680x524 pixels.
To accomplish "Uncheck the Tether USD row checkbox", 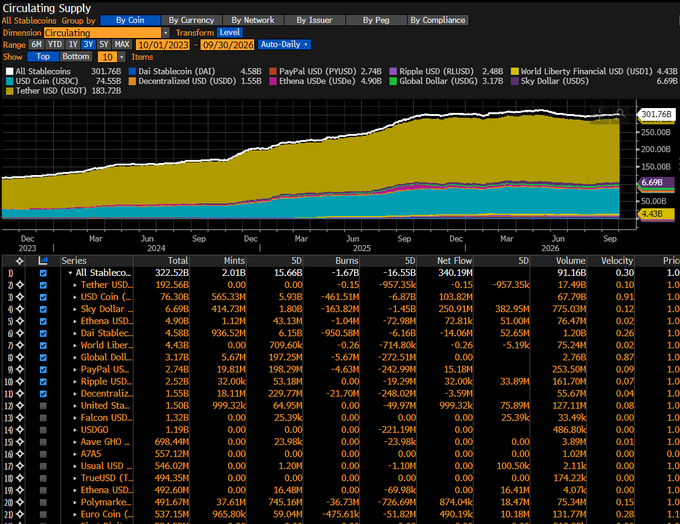I will (43, 285).
